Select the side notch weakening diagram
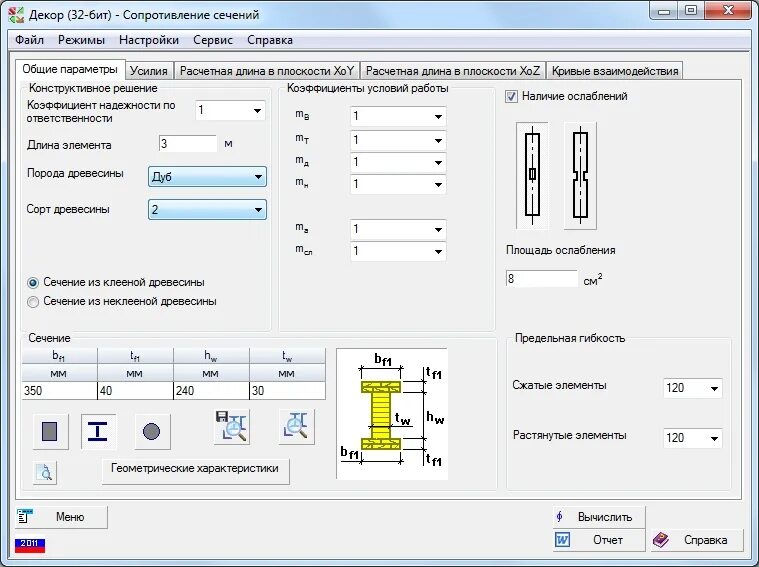This screenshot has width=759, height=567. (x=580, y=176)
